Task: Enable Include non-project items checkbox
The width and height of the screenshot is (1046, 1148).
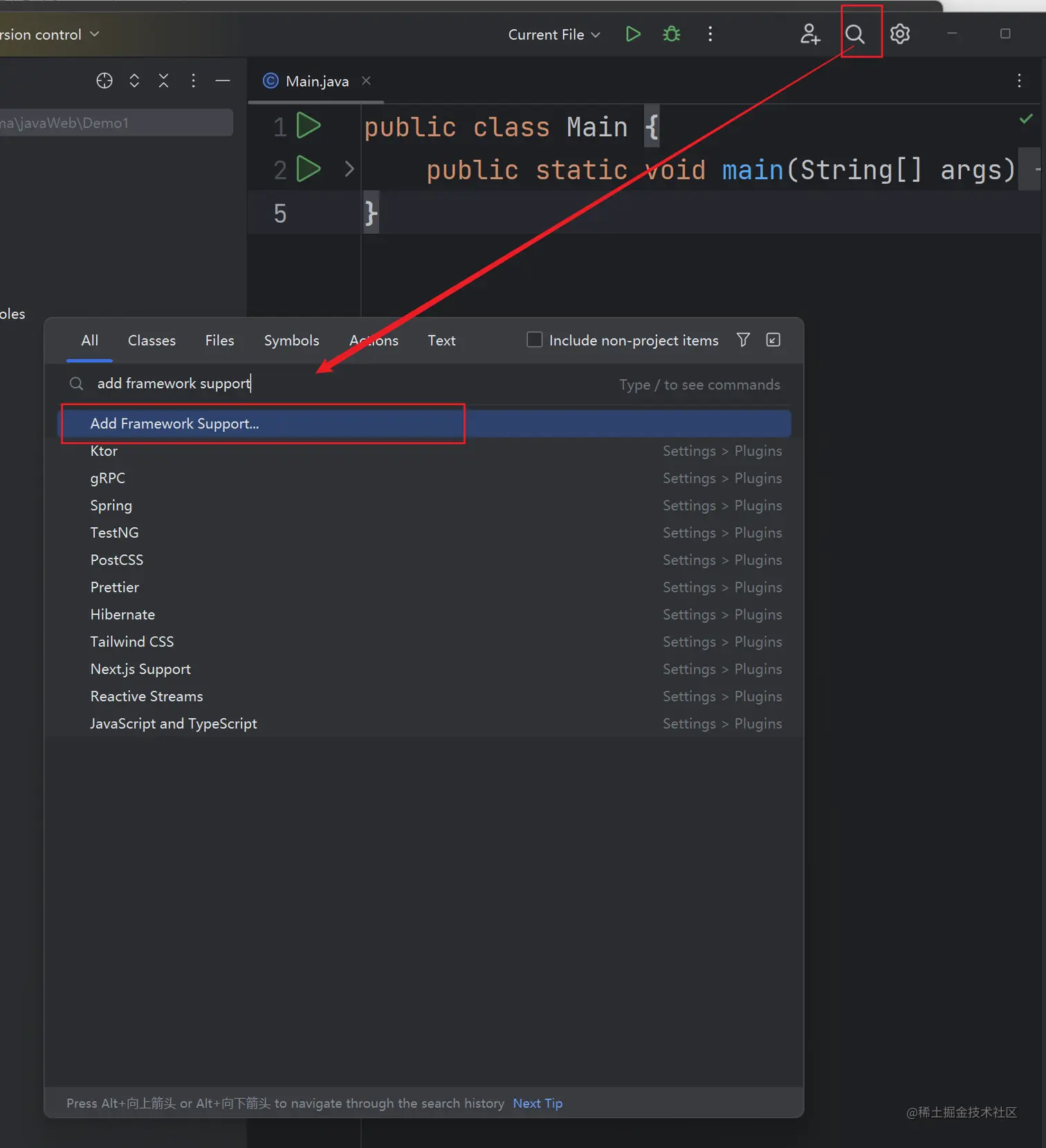Action: point(534,340)
